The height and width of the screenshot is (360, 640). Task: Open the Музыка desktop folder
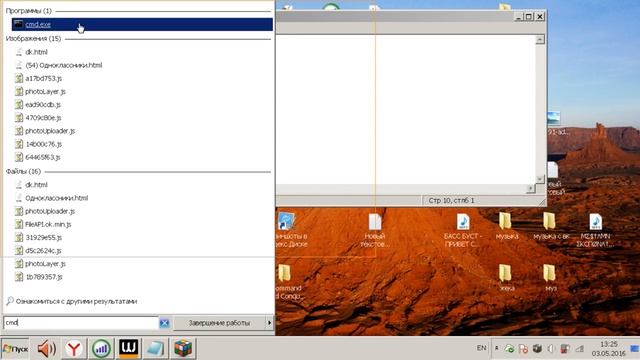[506, 226]
